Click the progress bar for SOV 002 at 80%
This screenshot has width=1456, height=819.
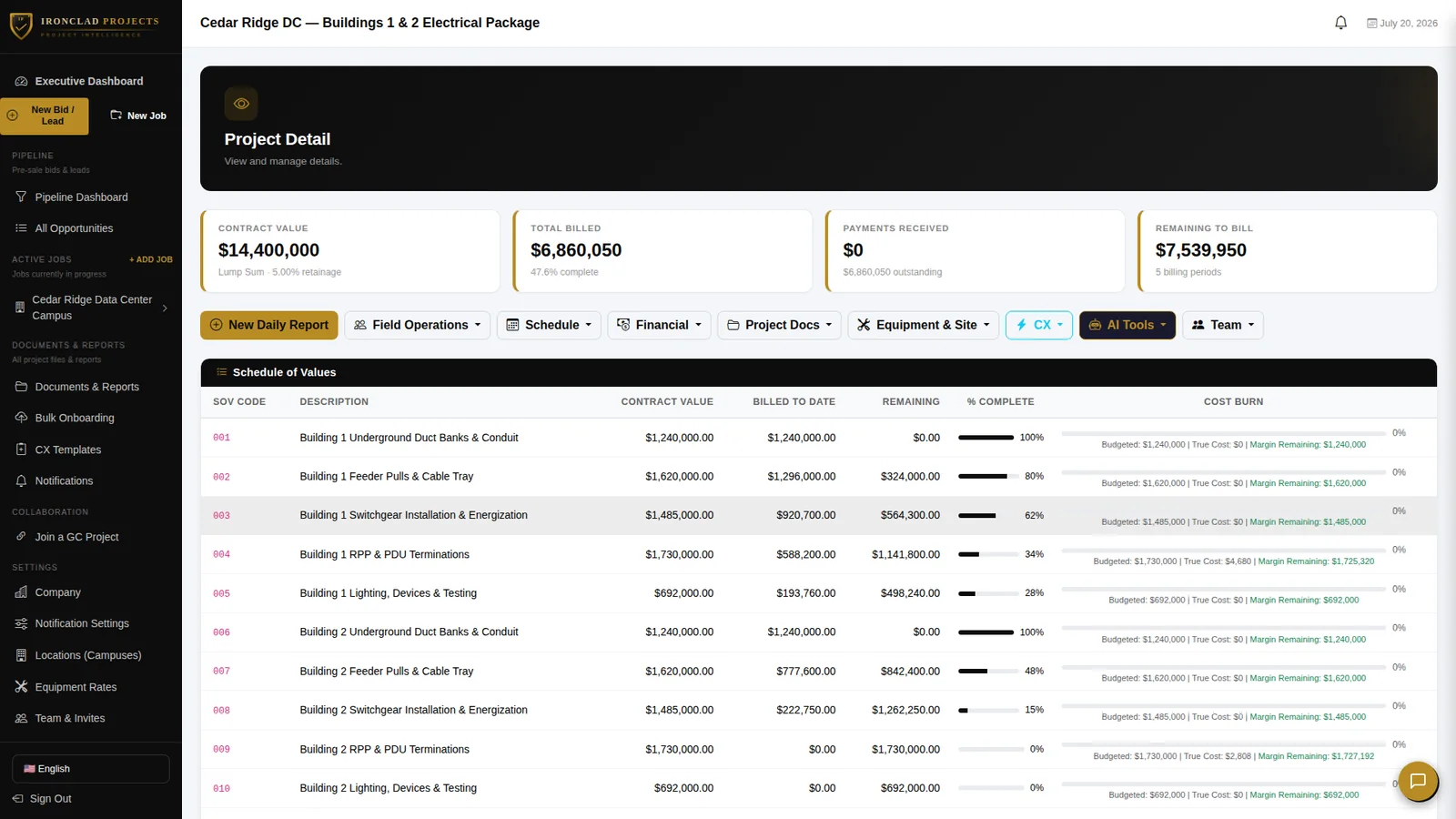(989, 476)
